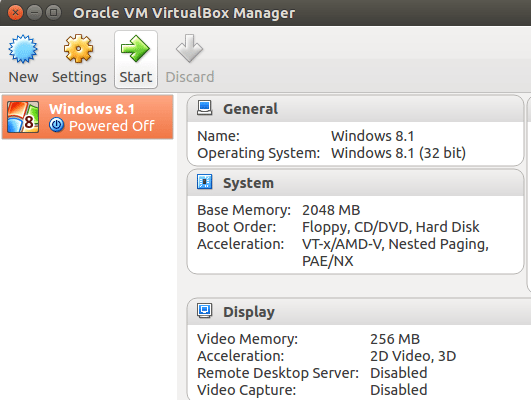Click the 'Remote Desktop Server:' label
The image size is (531, 400).
coord(278,373)
